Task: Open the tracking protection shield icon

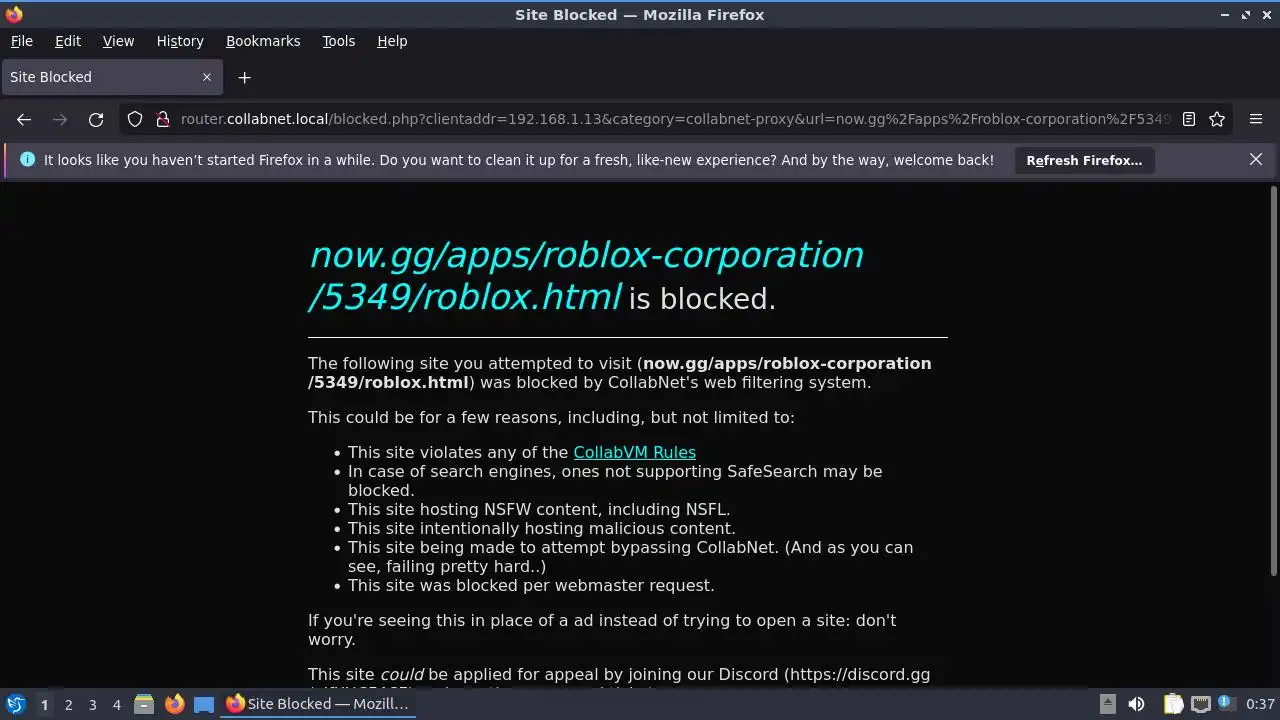Action: pyautogui.click(x=135, y=119)
